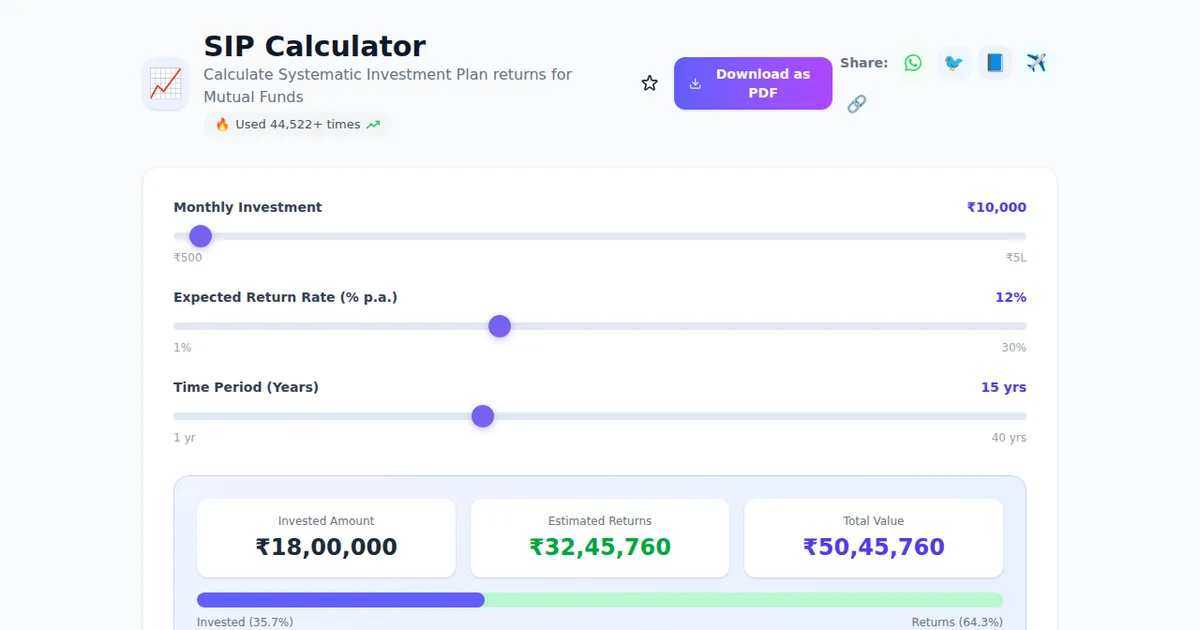The height and width of the screenshot is (630, 1200).
Task: Click the ₹10,000 monthly investment value
Action: tap(996, 207)
